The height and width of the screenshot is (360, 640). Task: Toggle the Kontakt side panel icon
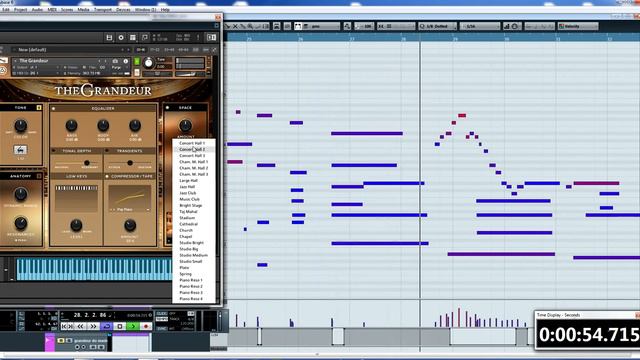coord(211,38)
